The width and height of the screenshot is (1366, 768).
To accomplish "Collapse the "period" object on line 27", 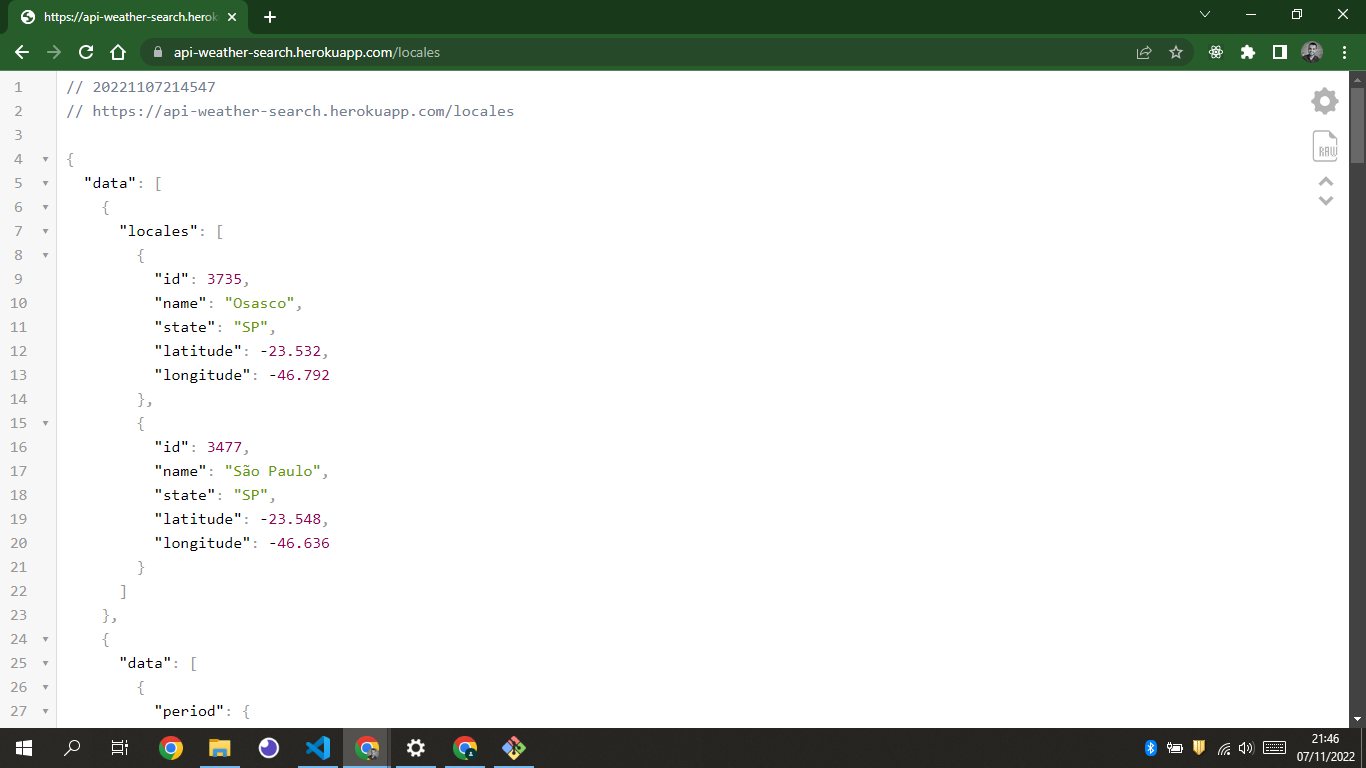I will [45, 711].
